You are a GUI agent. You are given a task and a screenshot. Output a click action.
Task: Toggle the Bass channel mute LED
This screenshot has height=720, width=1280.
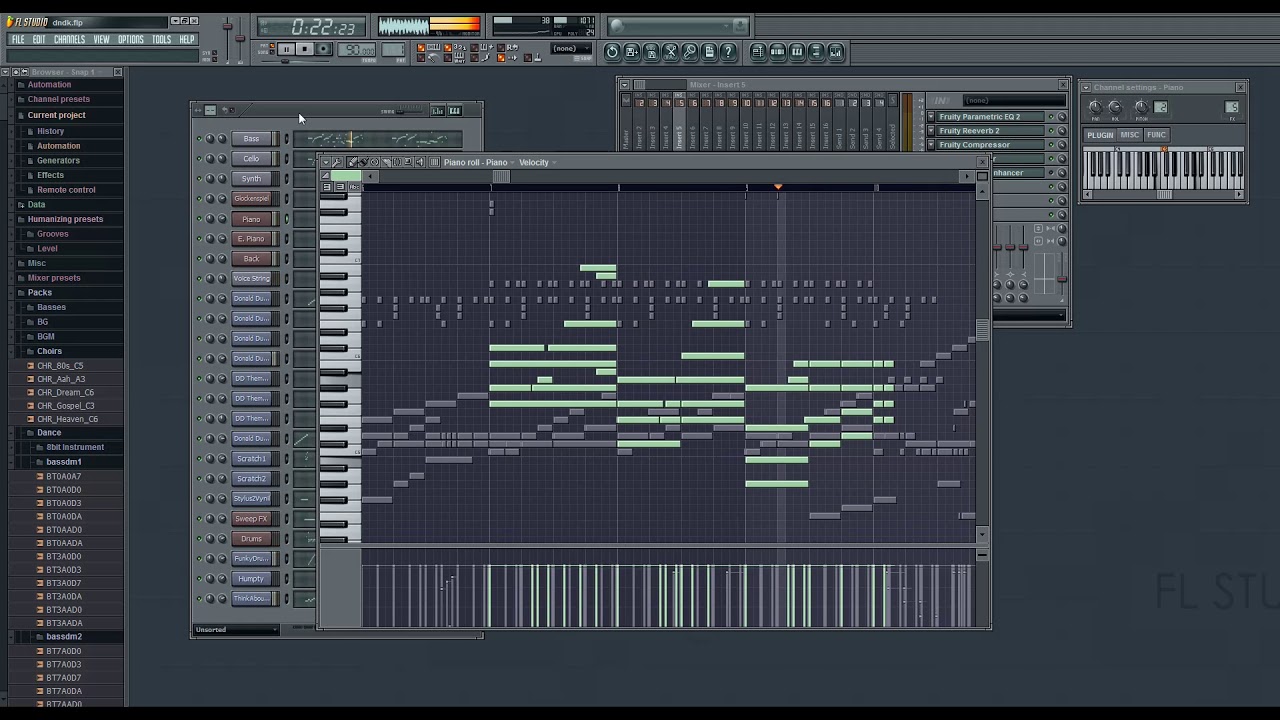coord(199,139)
